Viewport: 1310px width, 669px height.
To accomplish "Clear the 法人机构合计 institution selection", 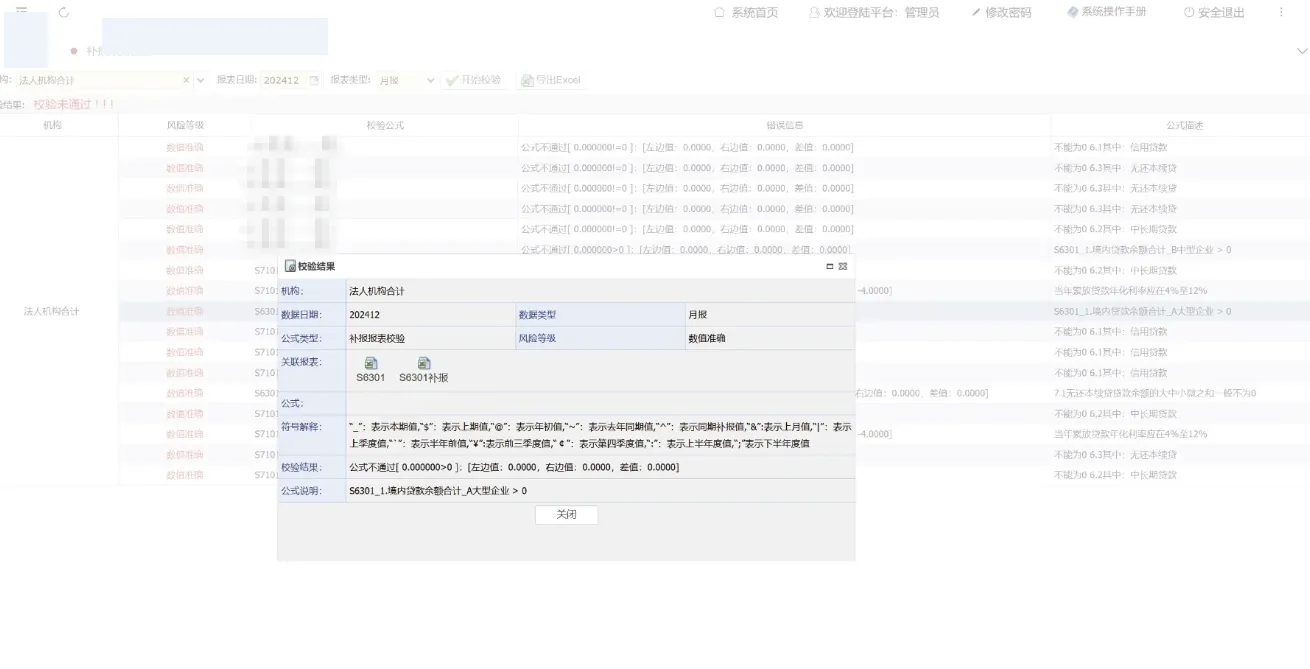I will tap(186, 80).
